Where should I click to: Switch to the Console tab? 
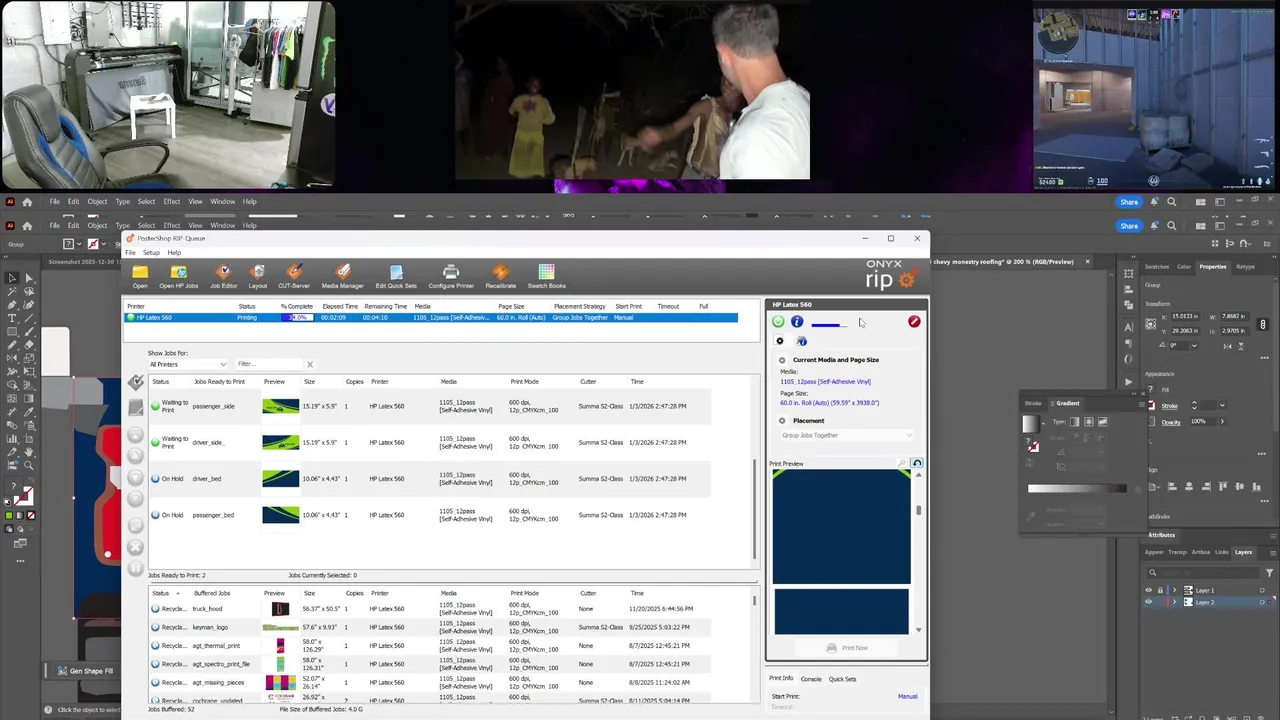pos(811,679)
